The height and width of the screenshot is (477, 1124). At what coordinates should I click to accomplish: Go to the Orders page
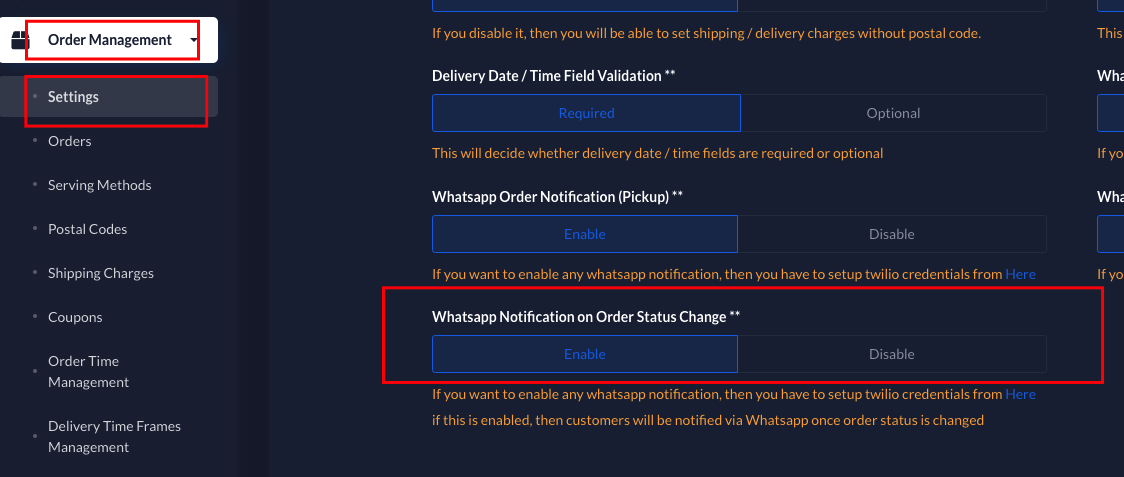pos(69,141)
